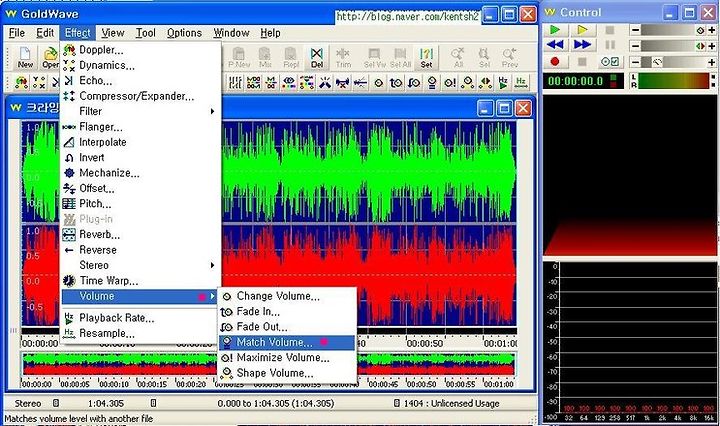Open the Window menu
Image resolution: width=720 pixels, height=426 pixels.
click(x=231, y=33)
